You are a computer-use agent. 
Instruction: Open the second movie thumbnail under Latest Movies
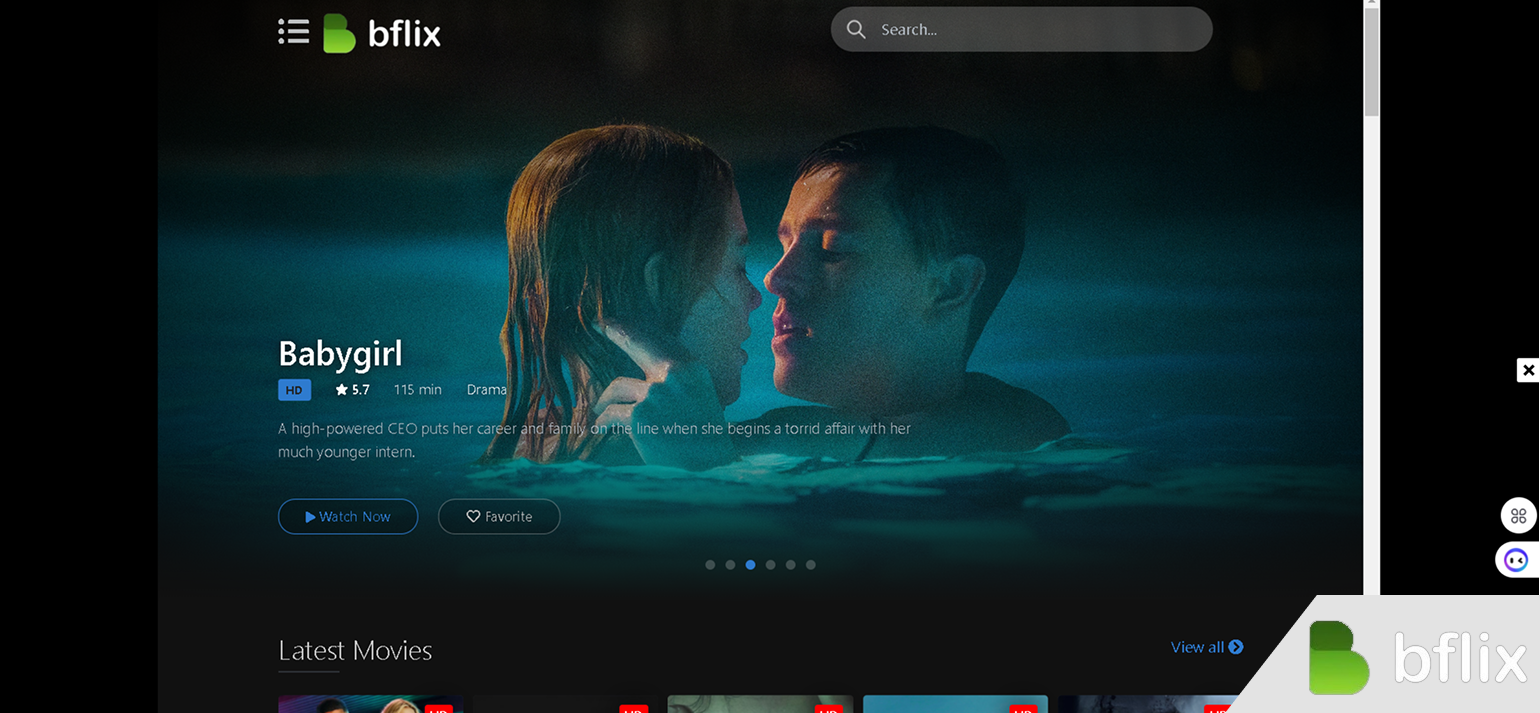(x=565, y=705)
